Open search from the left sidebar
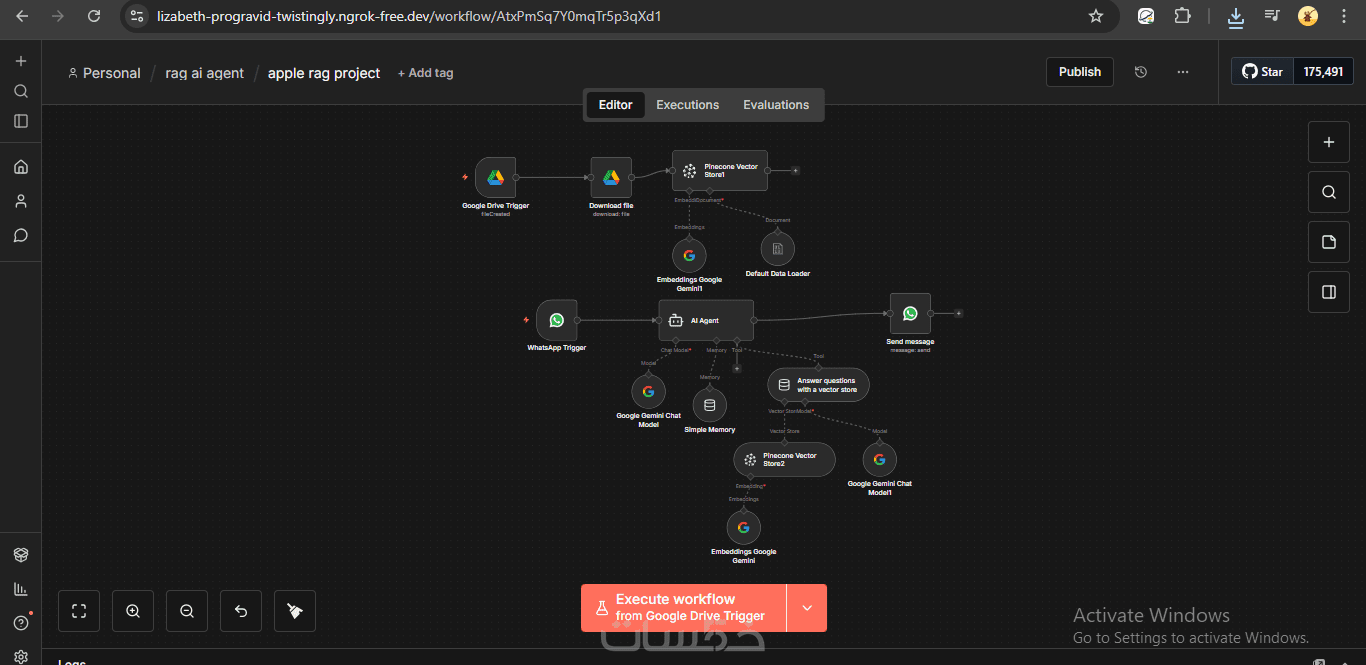The image size is (1366, 665). coord(21,91)
